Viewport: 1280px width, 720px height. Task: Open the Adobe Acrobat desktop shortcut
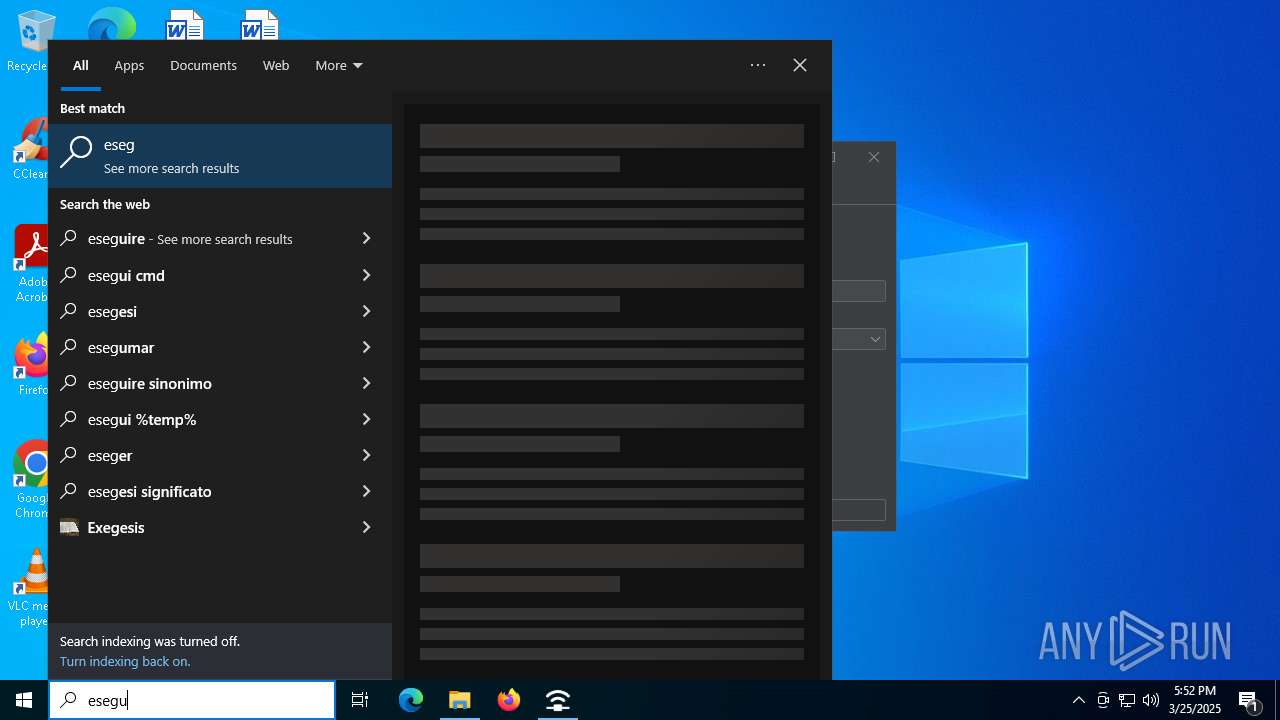point(30,263)
